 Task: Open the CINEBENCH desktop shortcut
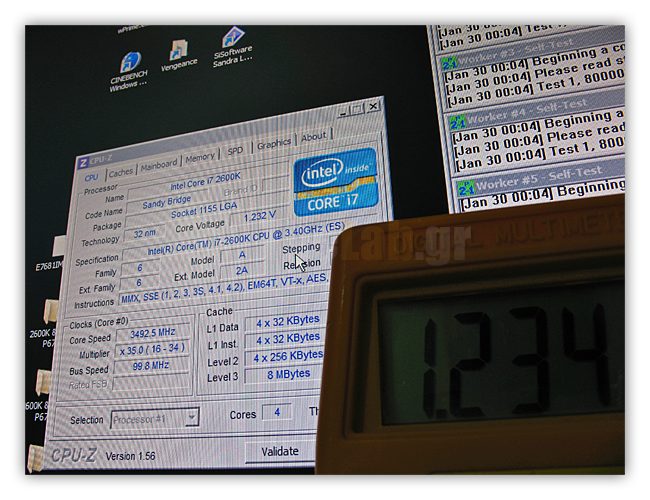coord(130,63)
